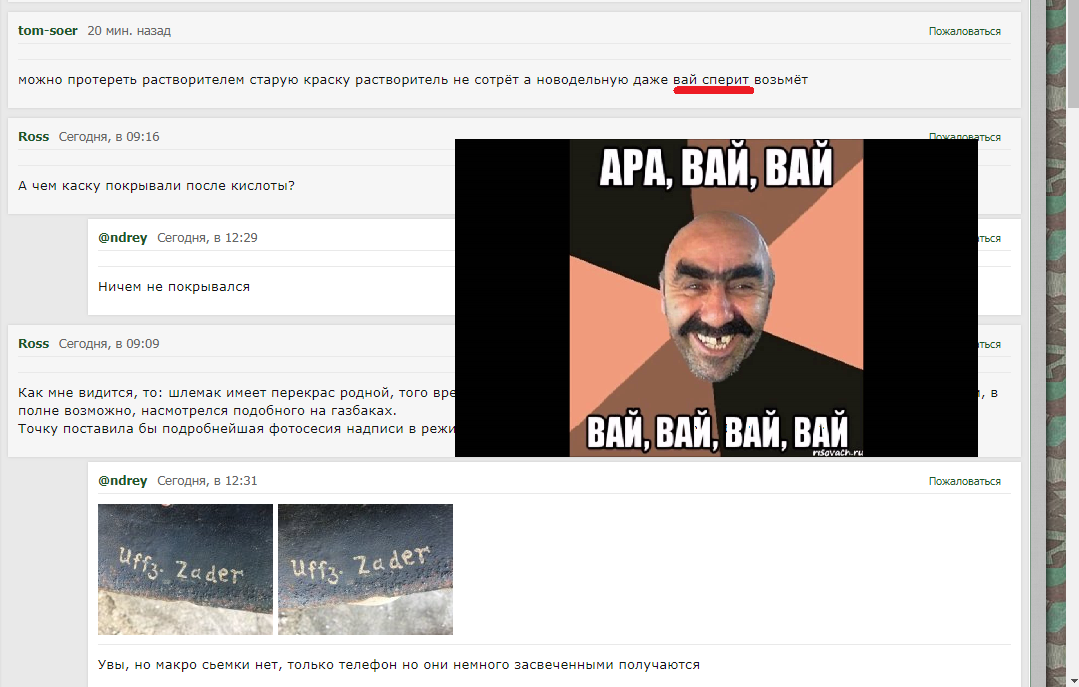Open Ross profile on 09:09 comment
Viewport: 1079px width, 687px height.
[34, 344]
